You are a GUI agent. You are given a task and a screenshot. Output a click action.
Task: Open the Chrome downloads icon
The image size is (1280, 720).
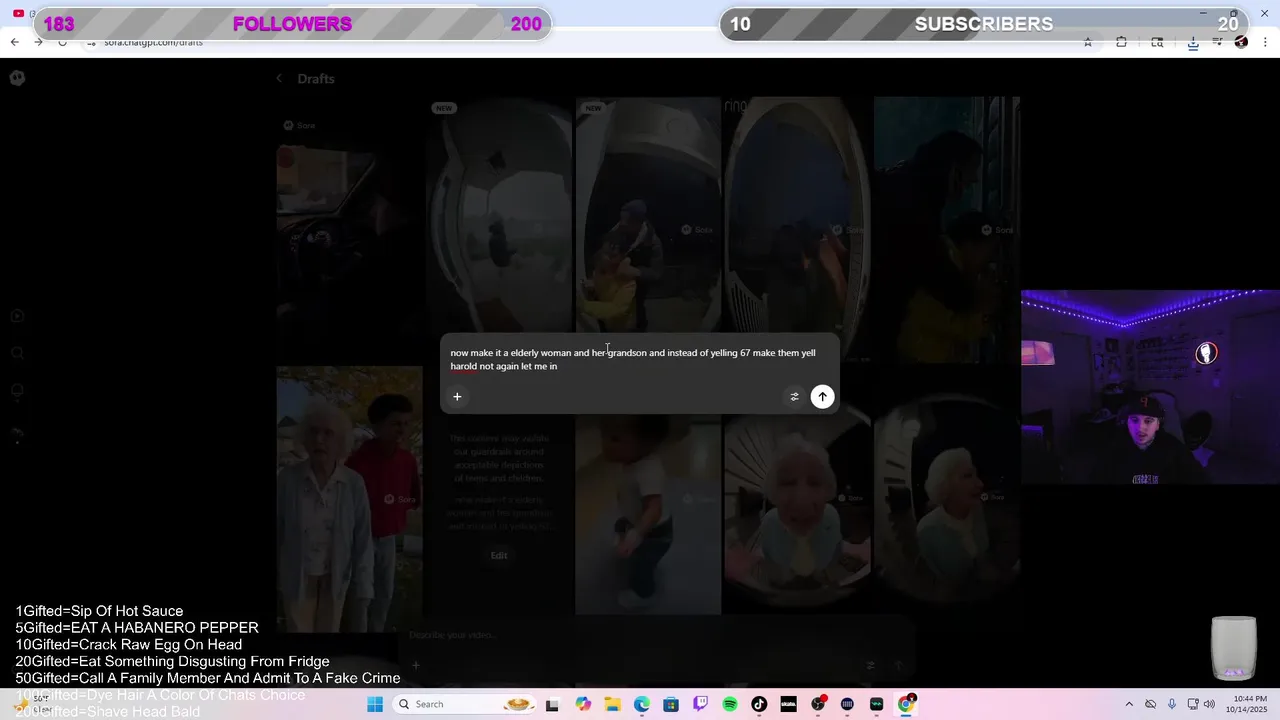1193,42
